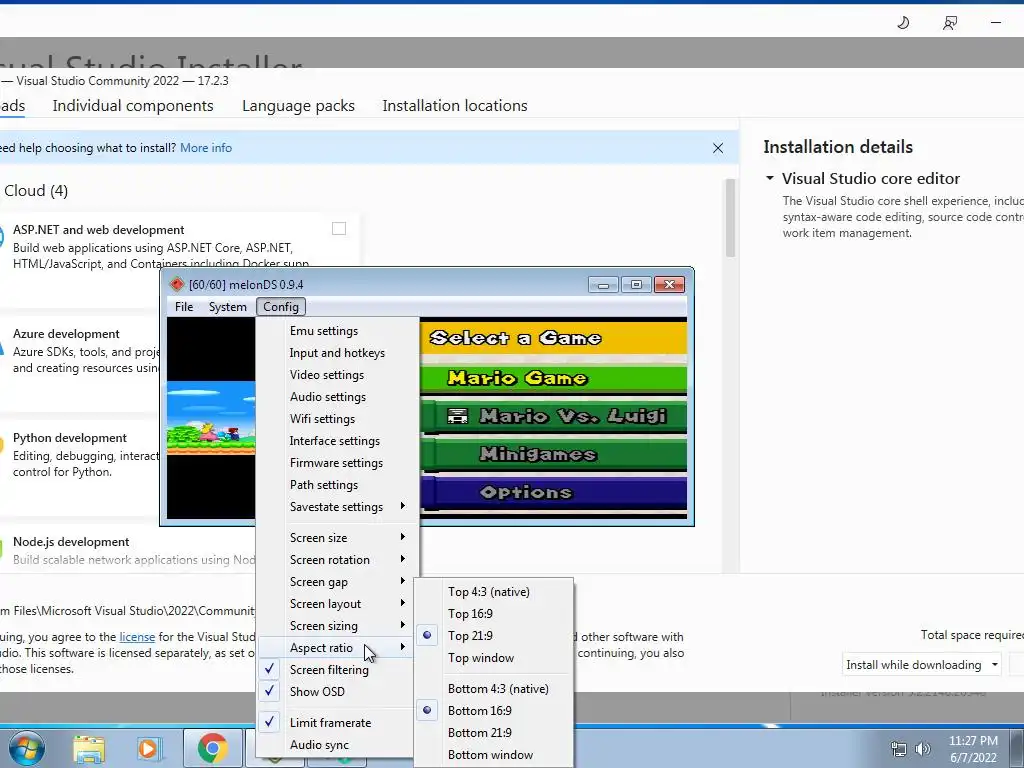
Task: Expand Savestate settings submenu
Action: [336, 507]
